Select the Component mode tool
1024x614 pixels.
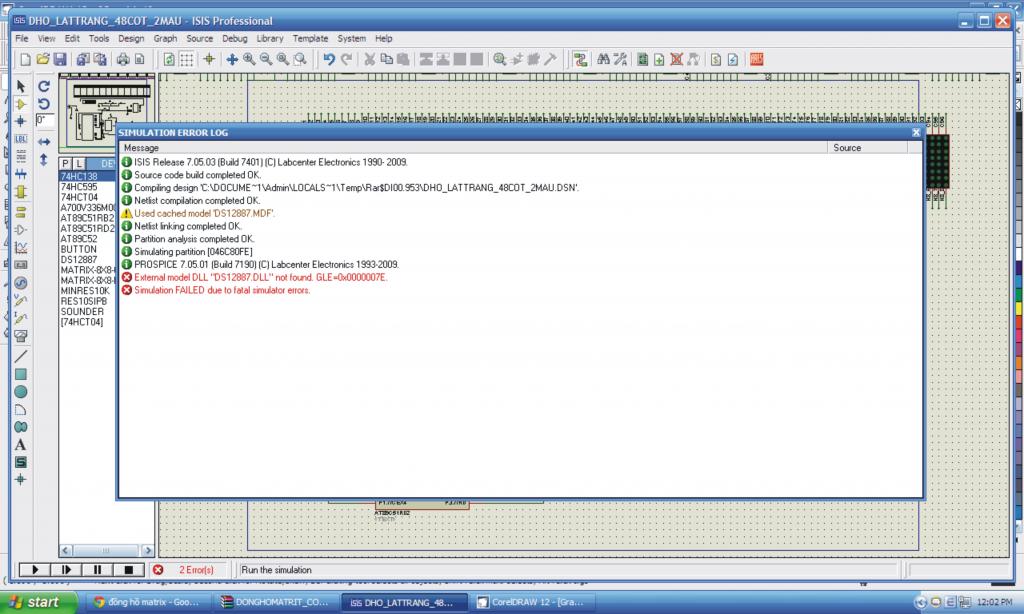pyautogui.click(x=20, y=104)
